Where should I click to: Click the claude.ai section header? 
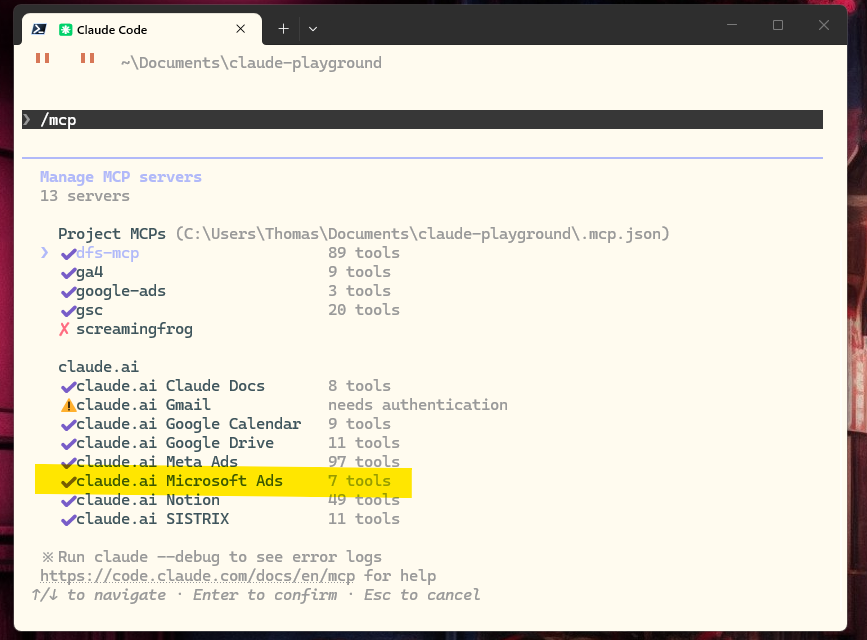tap(98, 367)
